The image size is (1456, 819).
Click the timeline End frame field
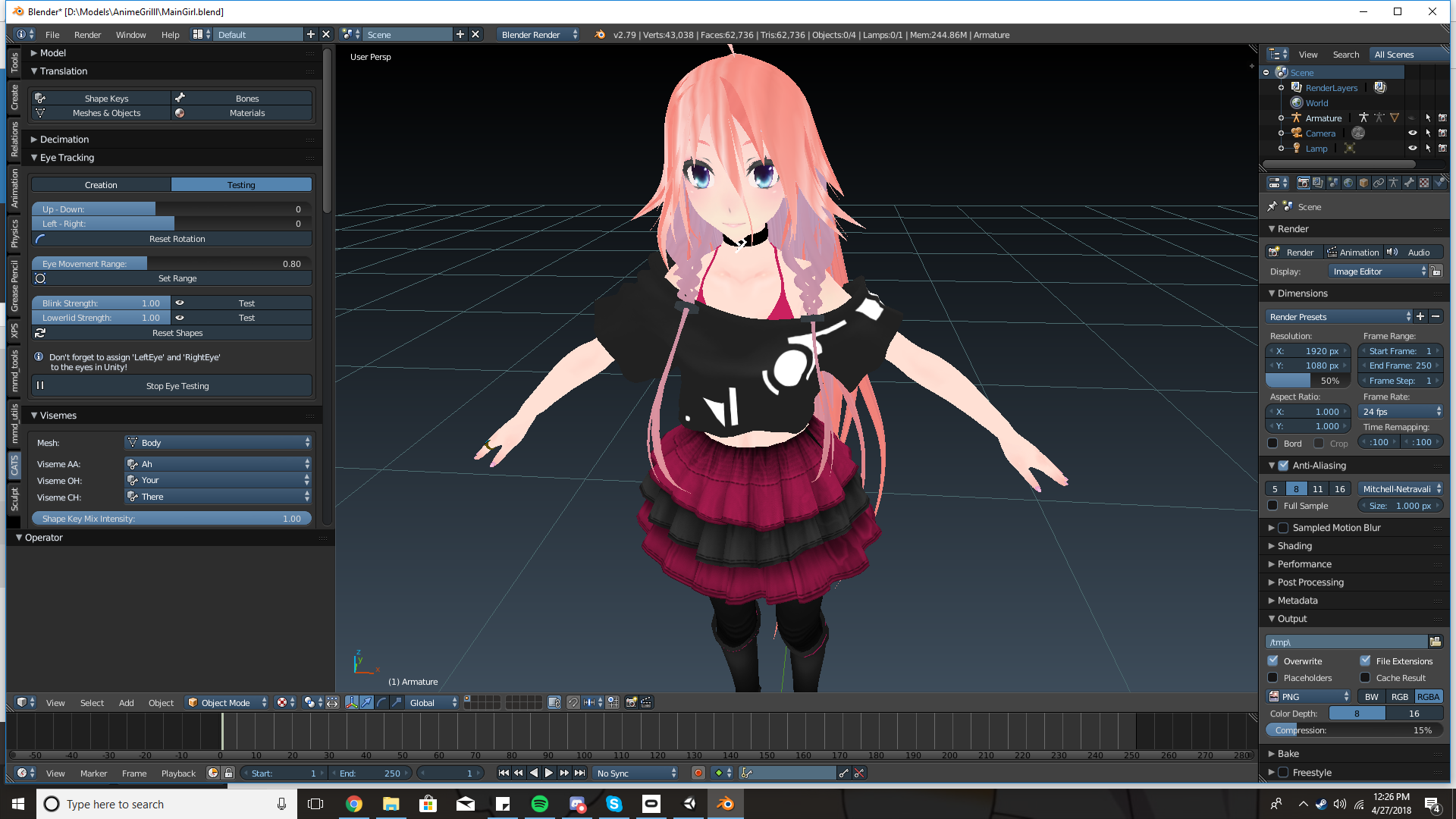pos(369,773)
